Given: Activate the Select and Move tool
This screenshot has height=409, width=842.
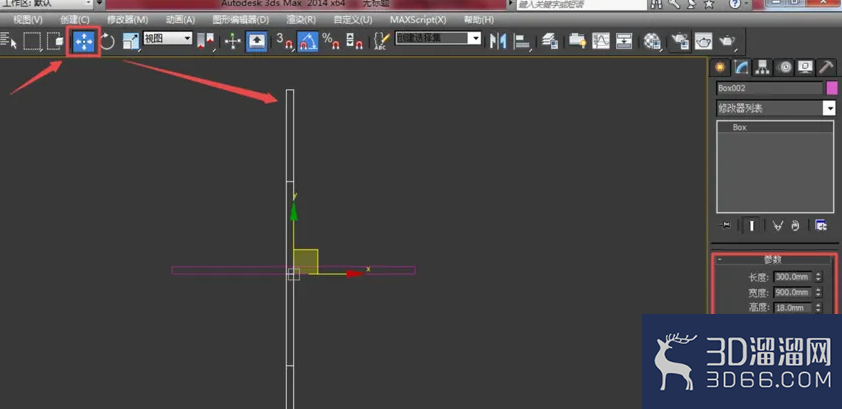Looking at the screenshot, I should coord(84,41).
